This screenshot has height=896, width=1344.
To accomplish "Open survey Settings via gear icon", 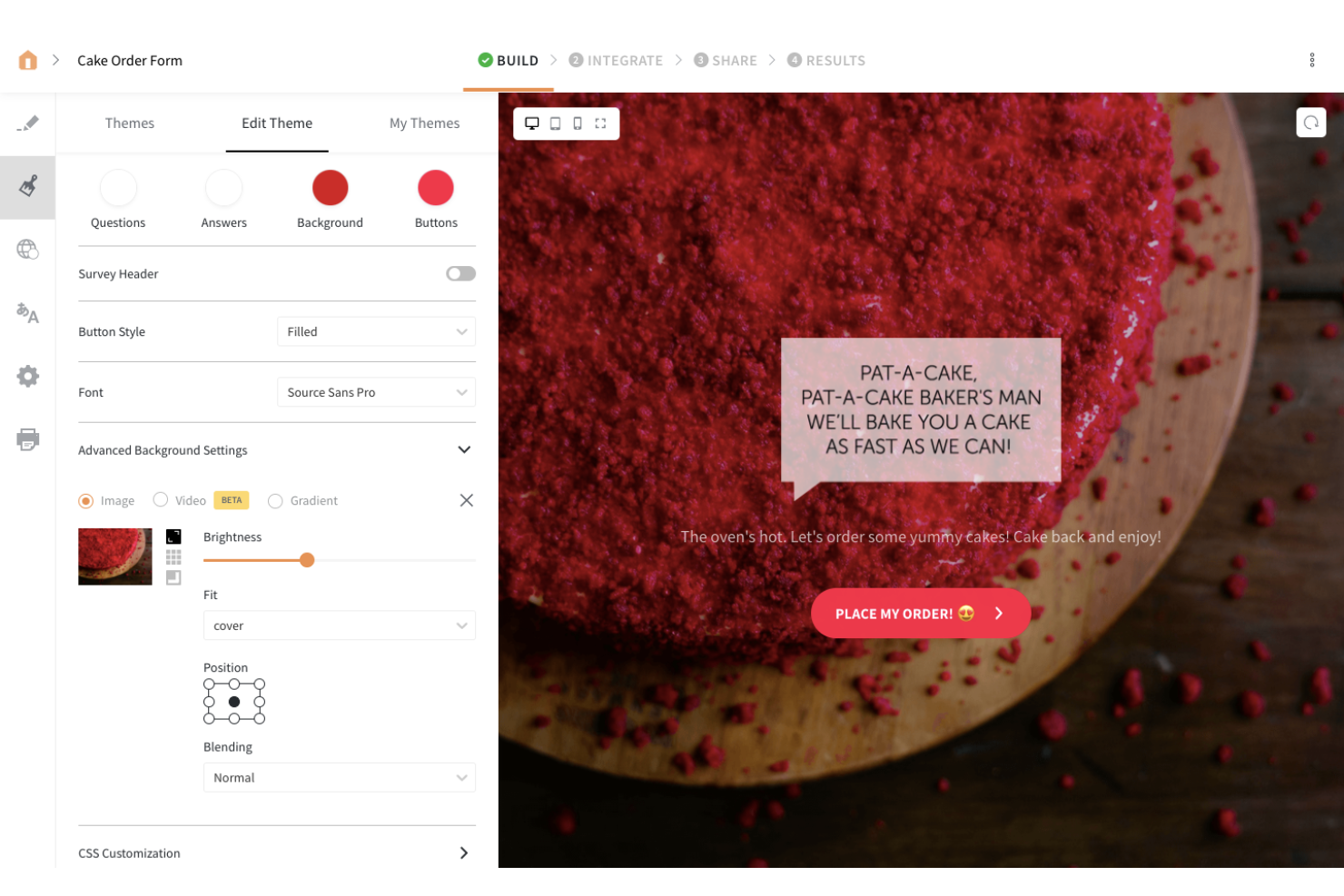I will (x=27, y=377).
